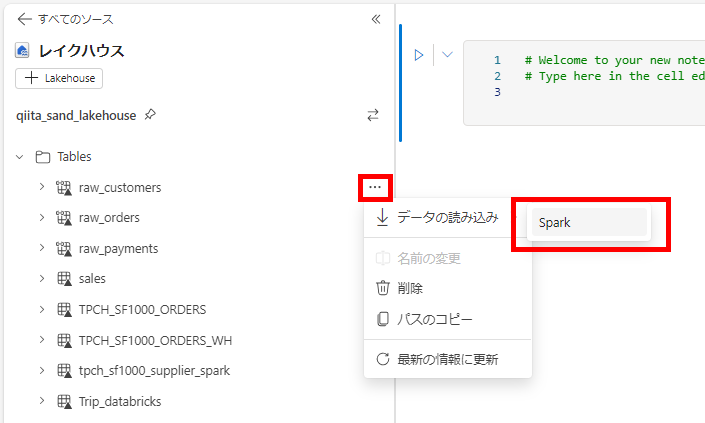
Task: Add a new Lakehouse
Action: tap(59, 78)
